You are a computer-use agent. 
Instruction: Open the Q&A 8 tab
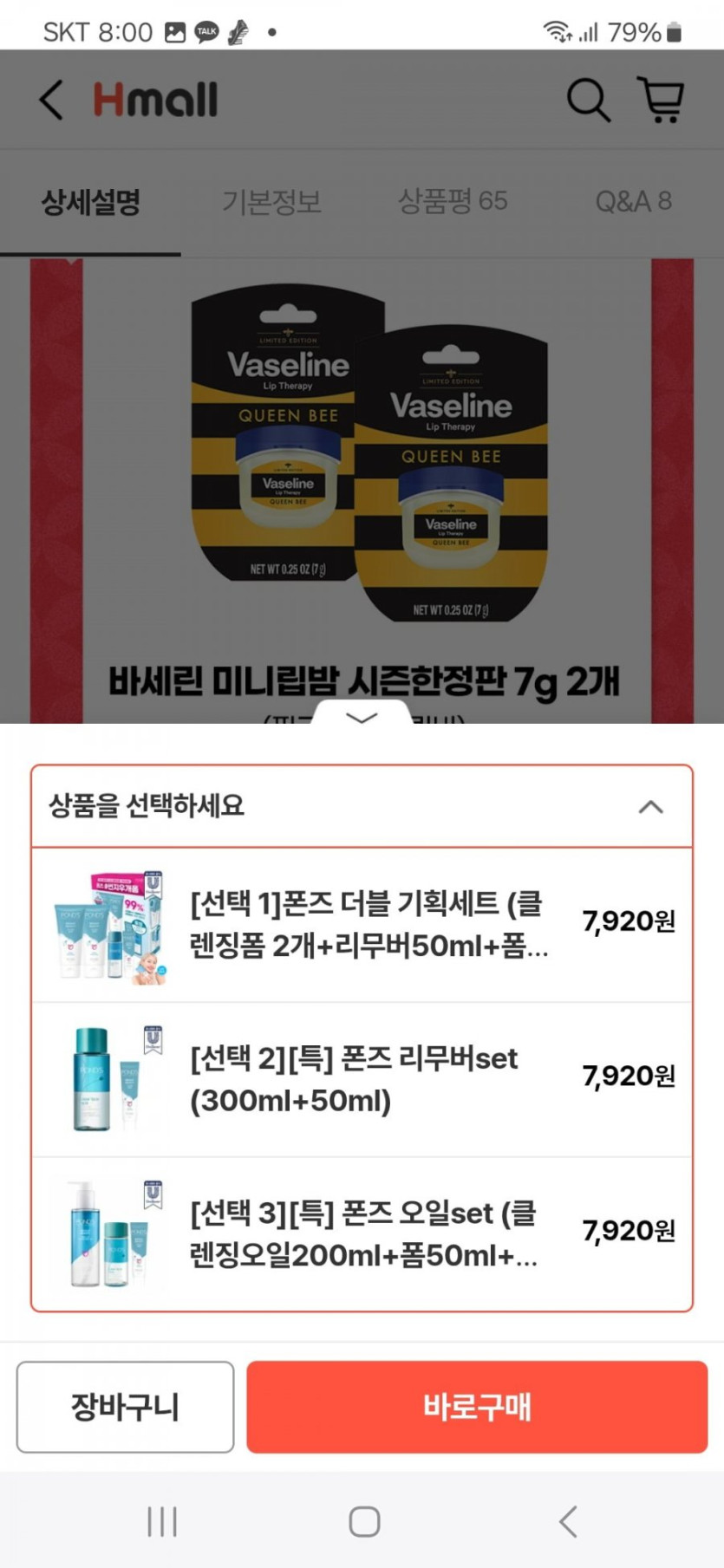click(633, 201)
